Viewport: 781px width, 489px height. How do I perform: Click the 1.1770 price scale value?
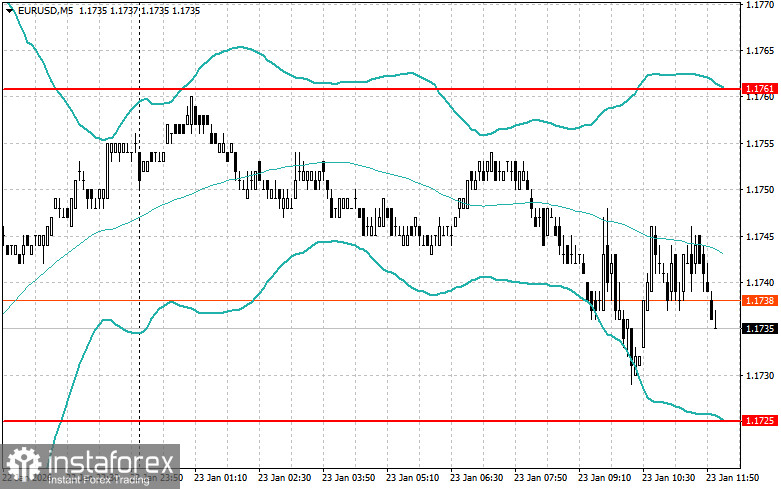click(760, 5)
